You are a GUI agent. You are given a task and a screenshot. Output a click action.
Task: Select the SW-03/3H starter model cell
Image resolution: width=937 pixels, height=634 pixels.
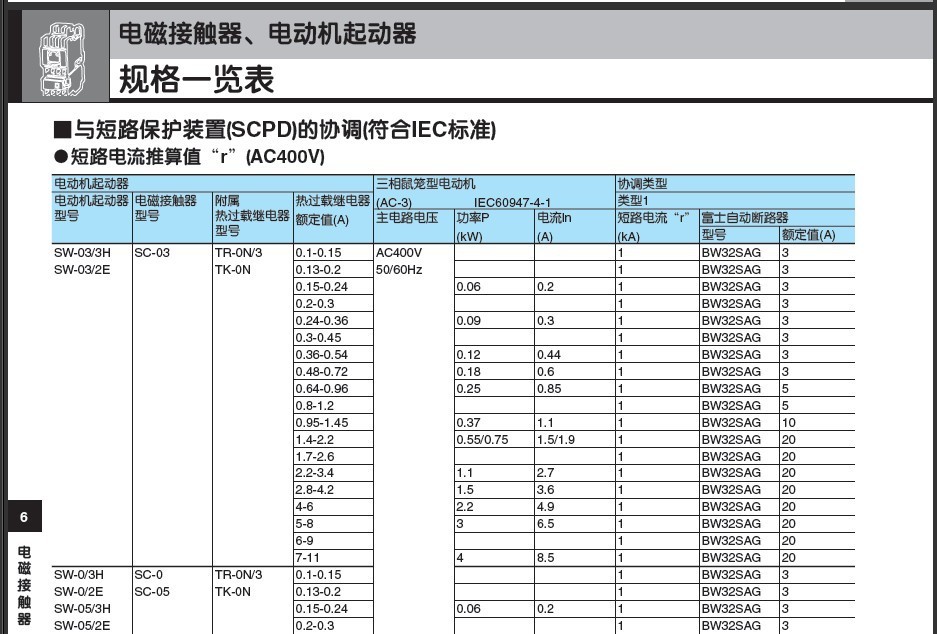[82, 253]
